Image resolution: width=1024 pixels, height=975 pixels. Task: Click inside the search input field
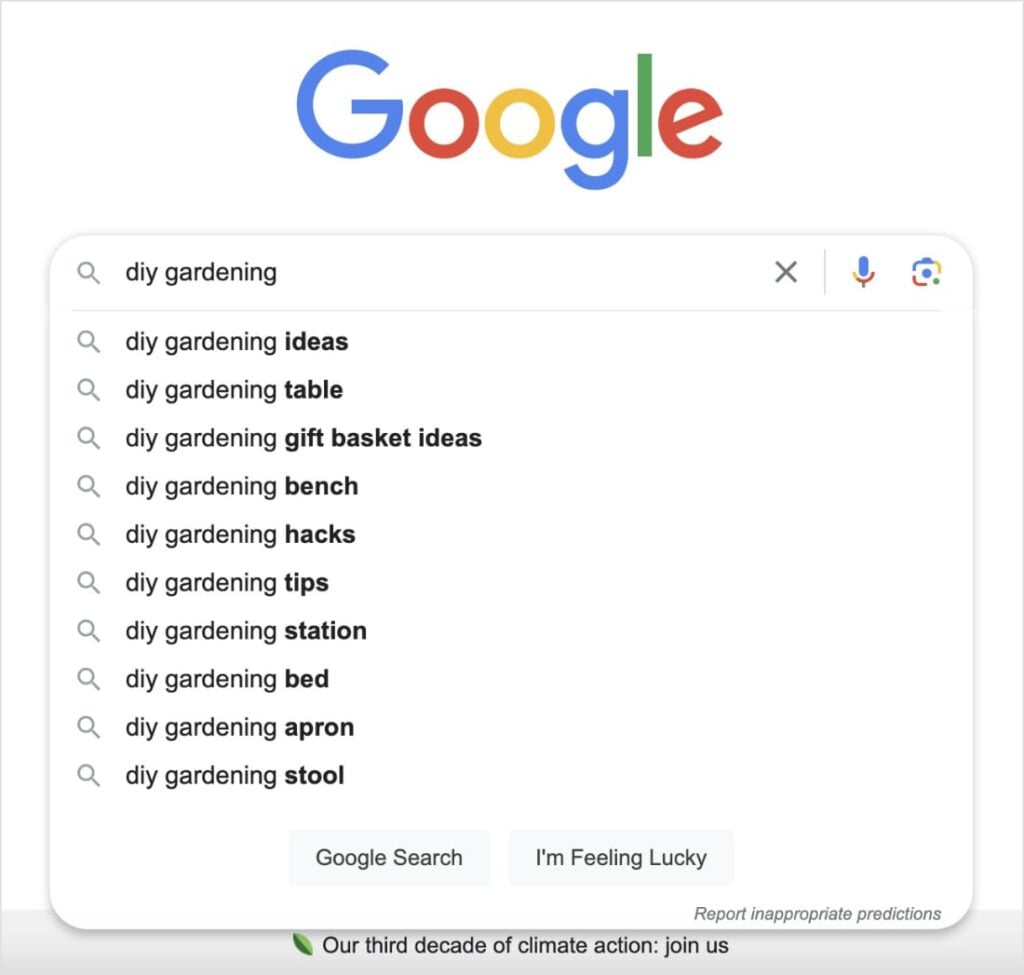[400, 271]
